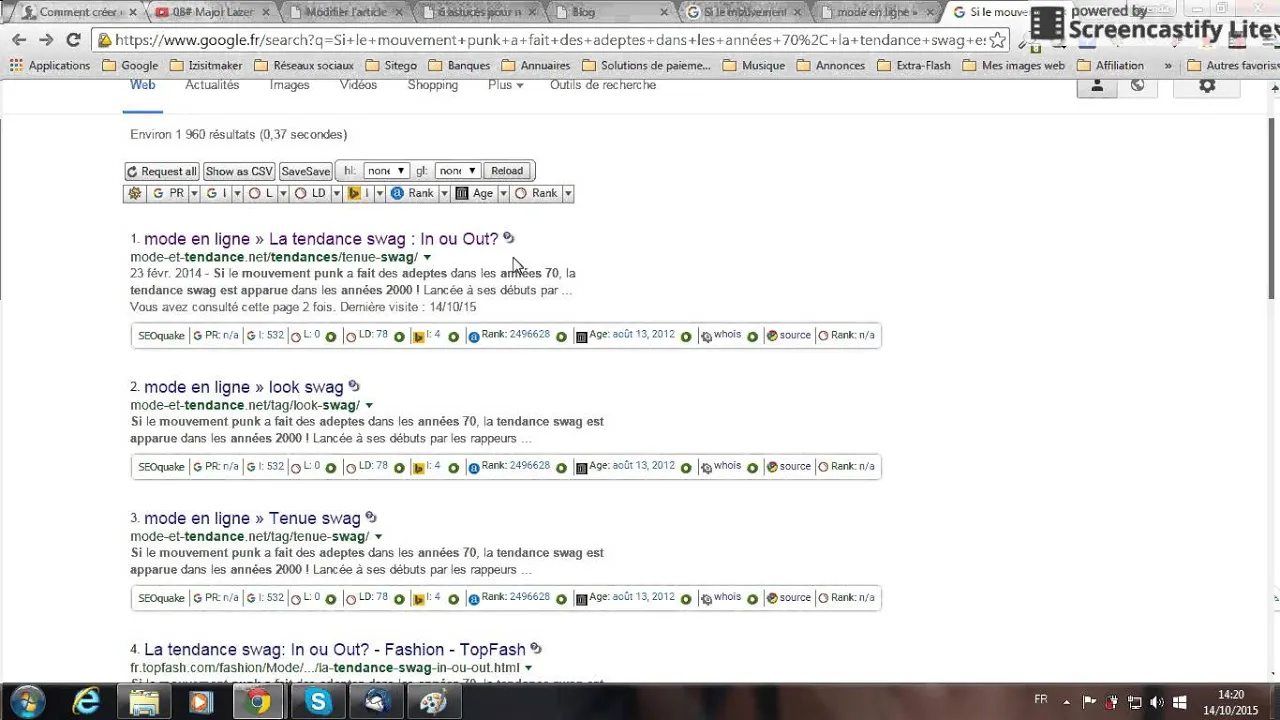Open result 'mode en ligne » Tenue swag'
Screen dimensions: 1280x720
click(252, 518)
